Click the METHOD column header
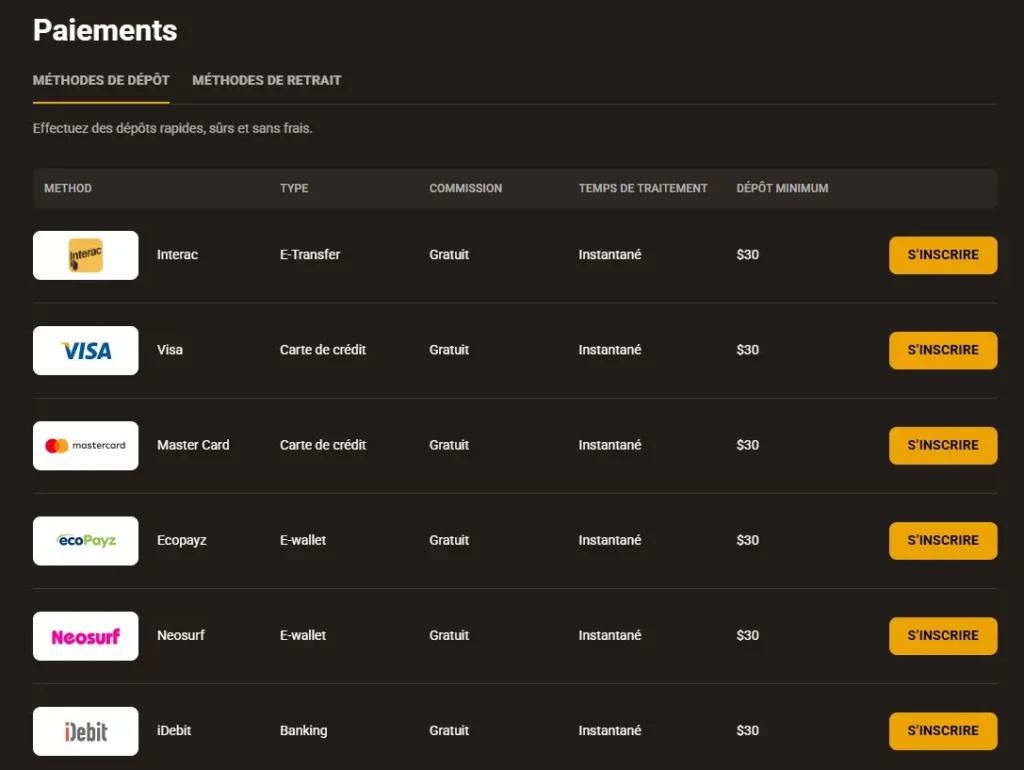 [68, 188]
